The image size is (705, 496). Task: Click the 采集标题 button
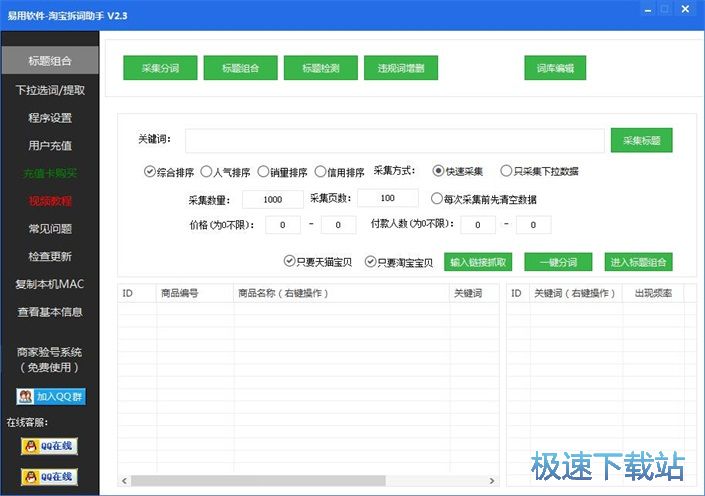click(x=641, y=140)
